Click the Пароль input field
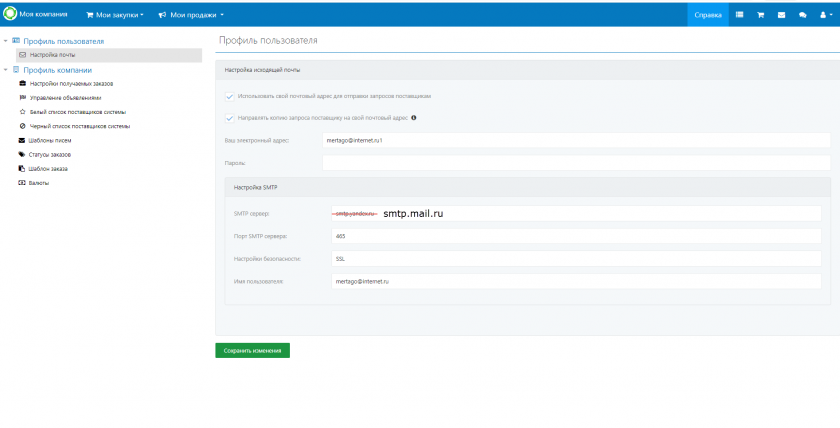Viewport: 840px width, 428px height. [576, 162]
